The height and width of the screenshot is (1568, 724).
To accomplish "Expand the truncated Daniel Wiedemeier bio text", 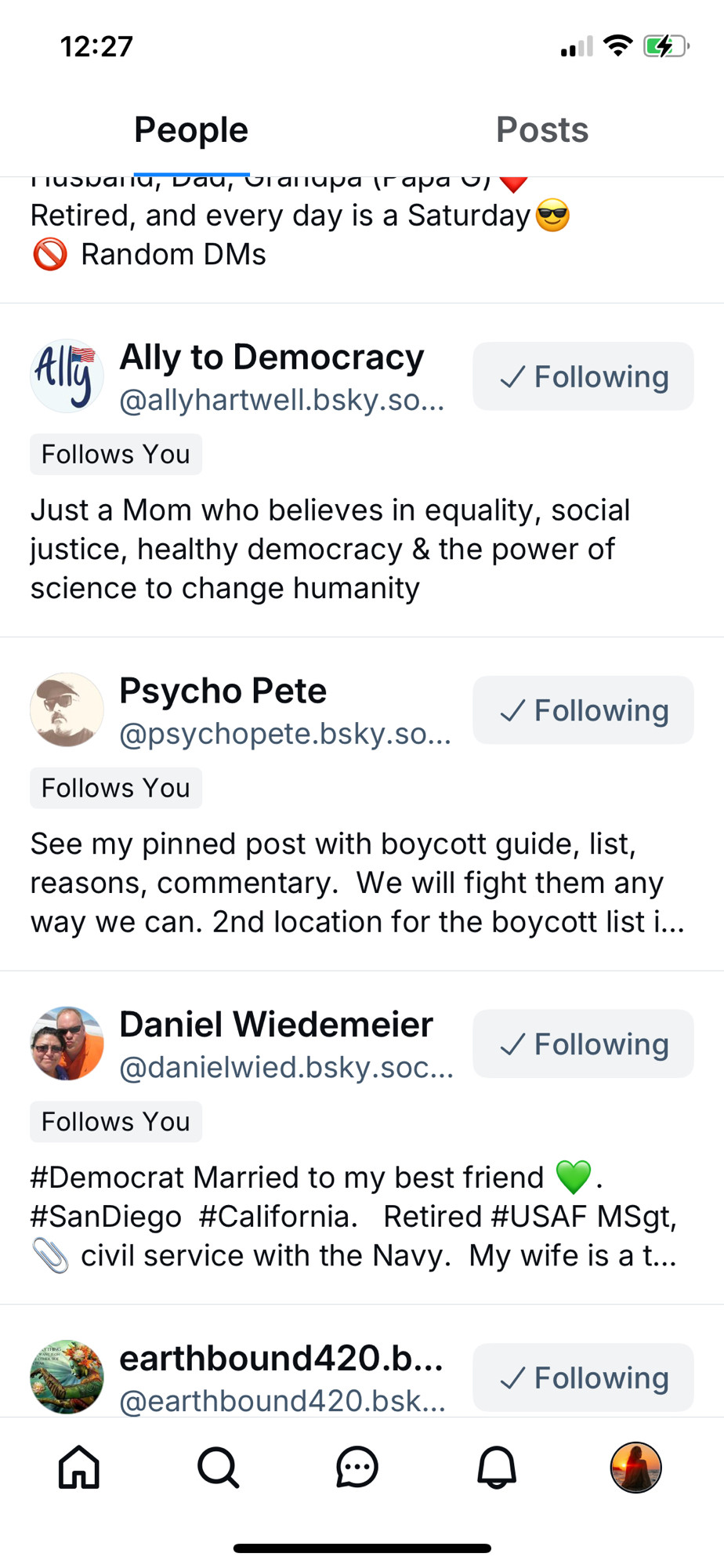I will (x=354, y=1217).
